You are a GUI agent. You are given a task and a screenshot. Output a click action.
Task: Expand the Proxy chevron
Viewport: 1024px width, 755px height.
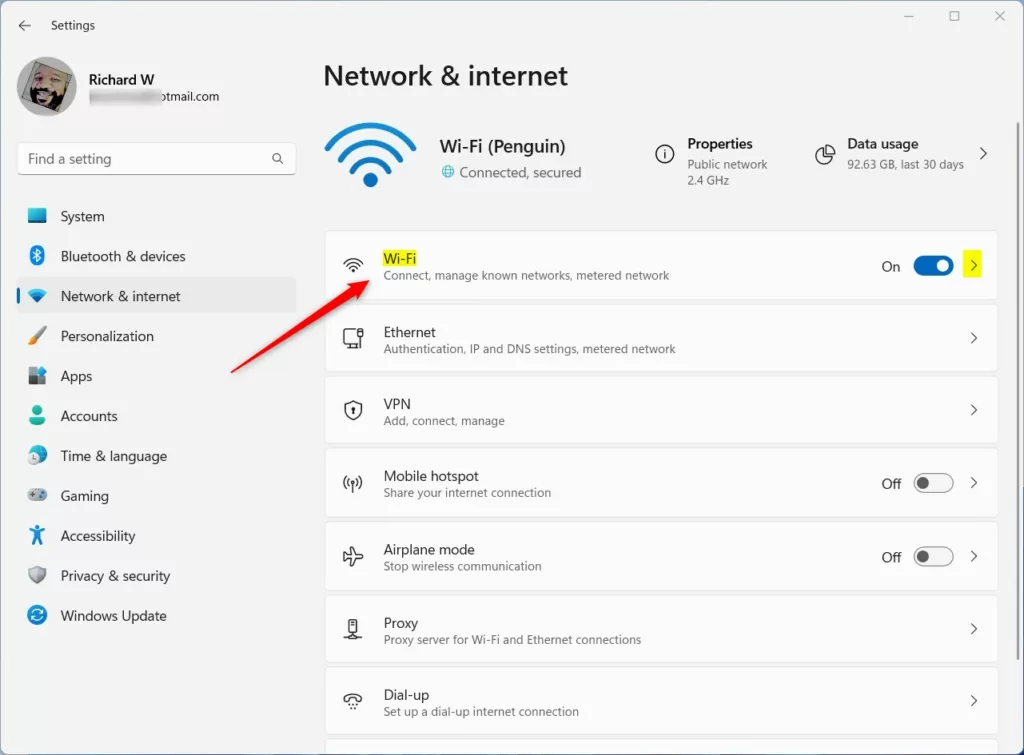[x=973, y=629]
